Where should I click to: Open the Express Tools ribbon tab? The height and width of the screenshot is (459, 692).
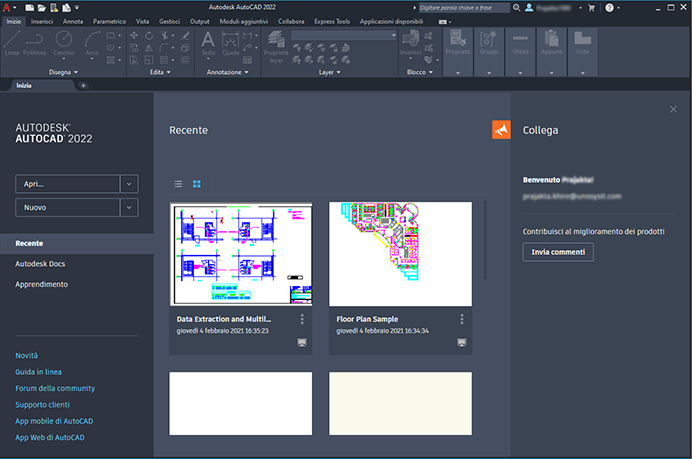[332, 21]
